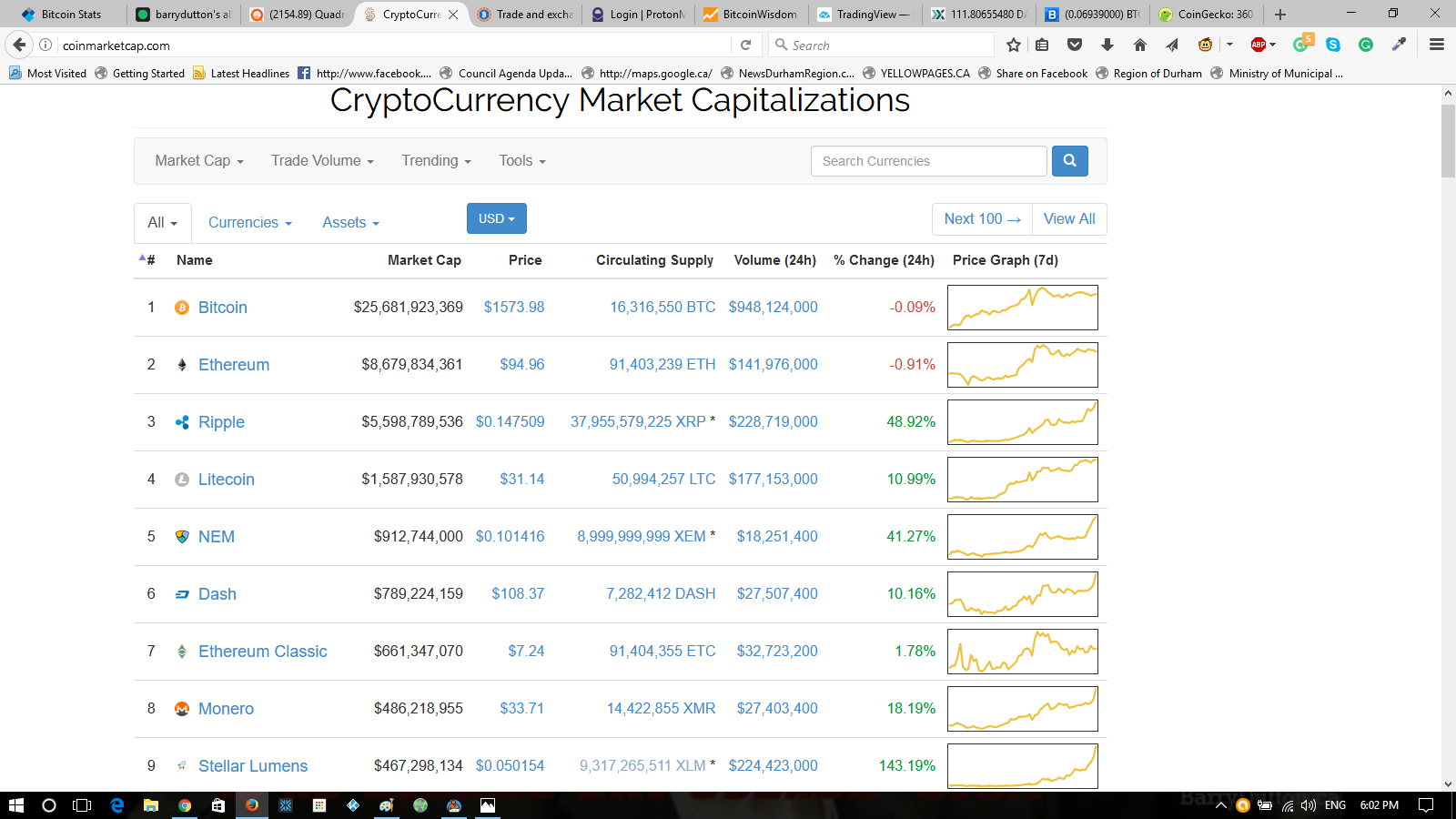Open the bookmarks list icon in toolbar
Image resolution: width=1456 pixels, height=819 pixels.
pyautogui.click(x=1043, y=45)
